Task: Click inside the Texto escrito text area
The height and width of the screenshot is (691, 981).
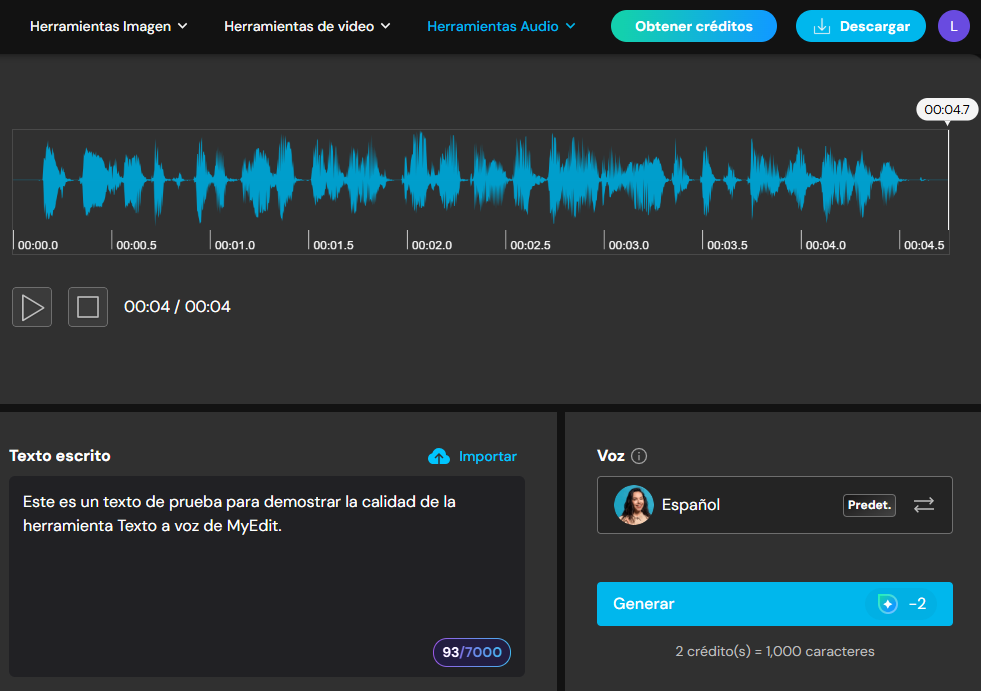Action: pyautogui.click(x=267, y=576)
